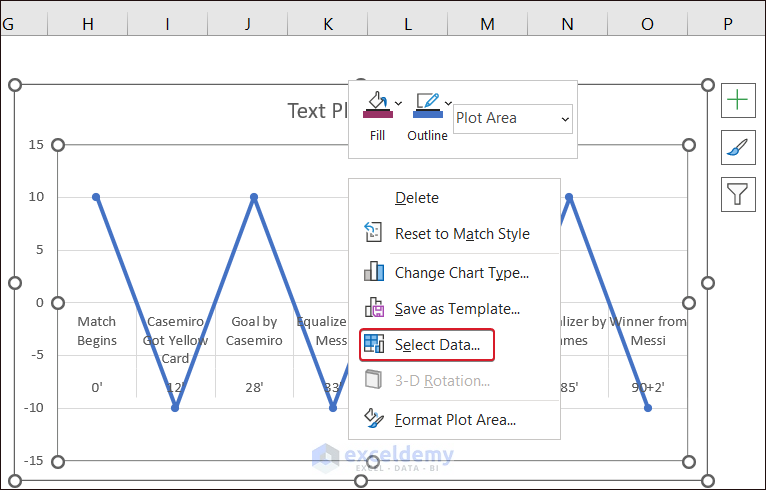Click the Format Plot Area icon
This screenshot has height=490, width=766.
[x=374, y=419]
